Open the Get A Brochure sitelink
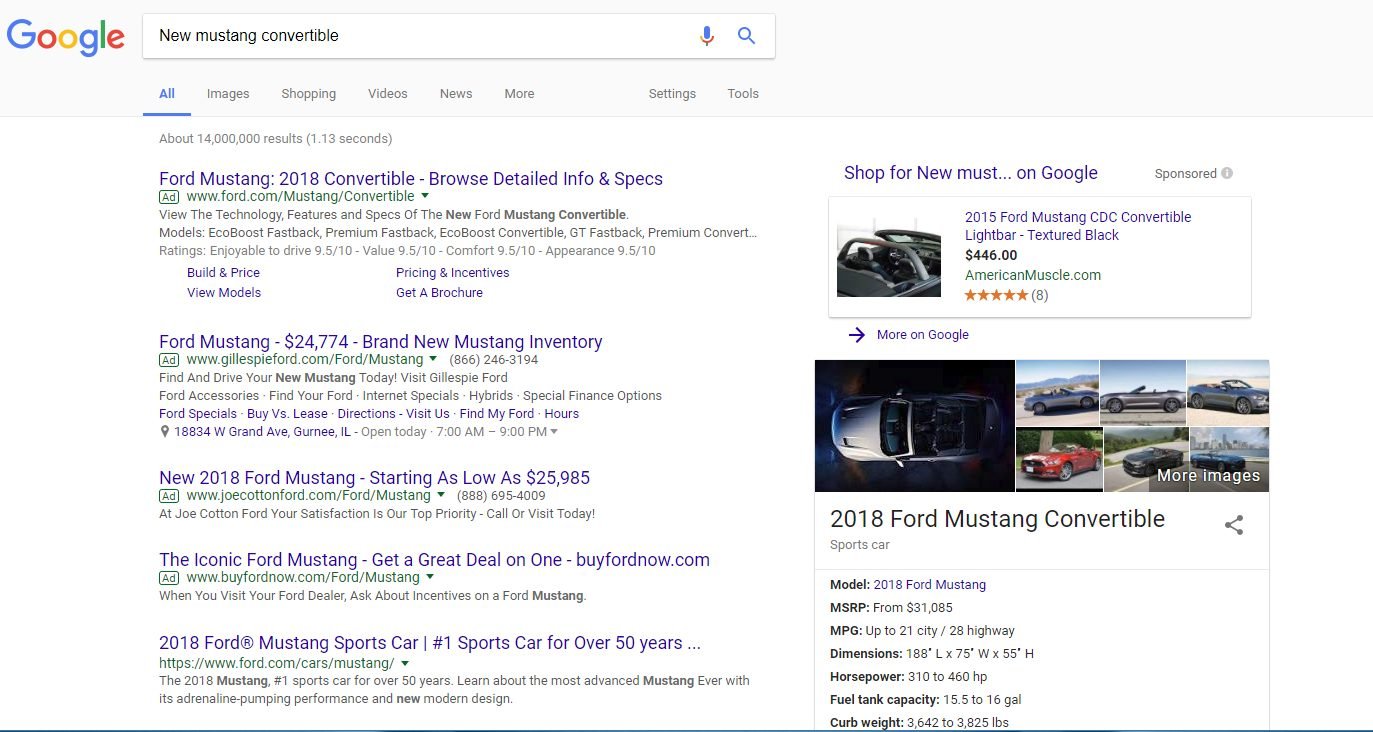1373x732 pixels. pyautogui.click(x=439, y=293)
